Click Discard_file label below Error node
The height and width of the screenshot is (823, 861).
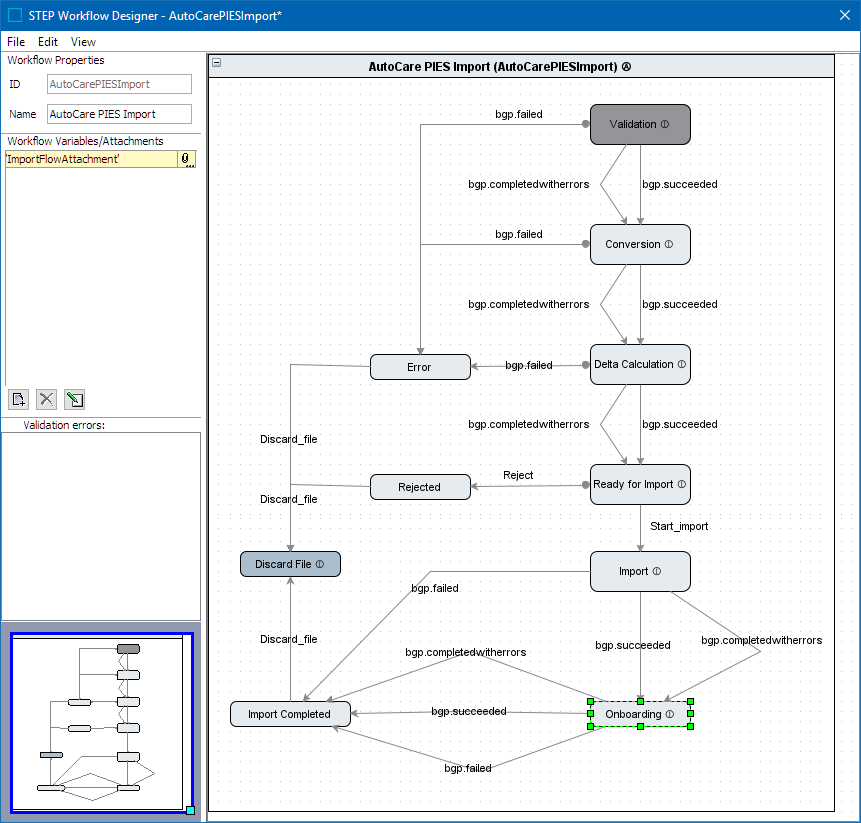pos(289,440)
